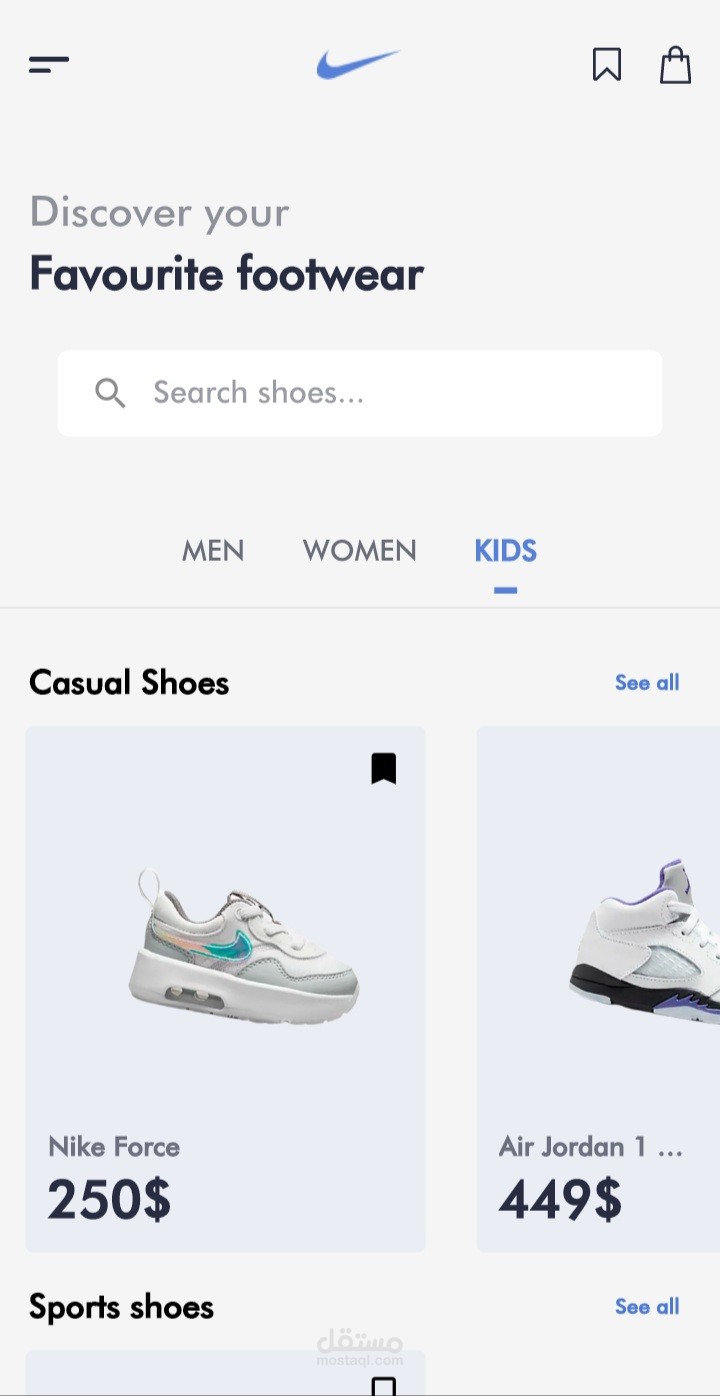See all Casual Shoes
Image resolution: width=720 pixels, height=1396 pixels.
coord(647,683)
